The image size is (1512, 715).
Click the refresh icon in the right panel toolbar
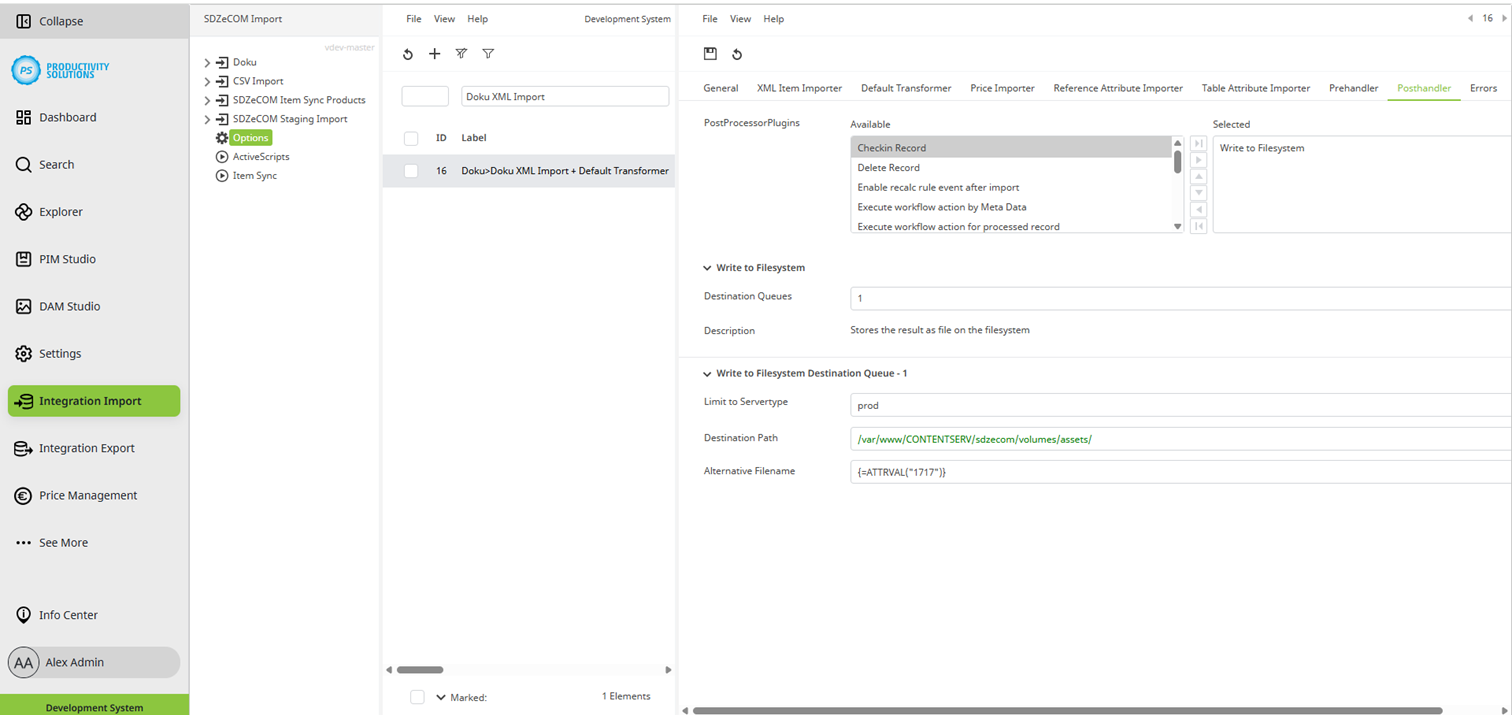(x=737, y=54)
